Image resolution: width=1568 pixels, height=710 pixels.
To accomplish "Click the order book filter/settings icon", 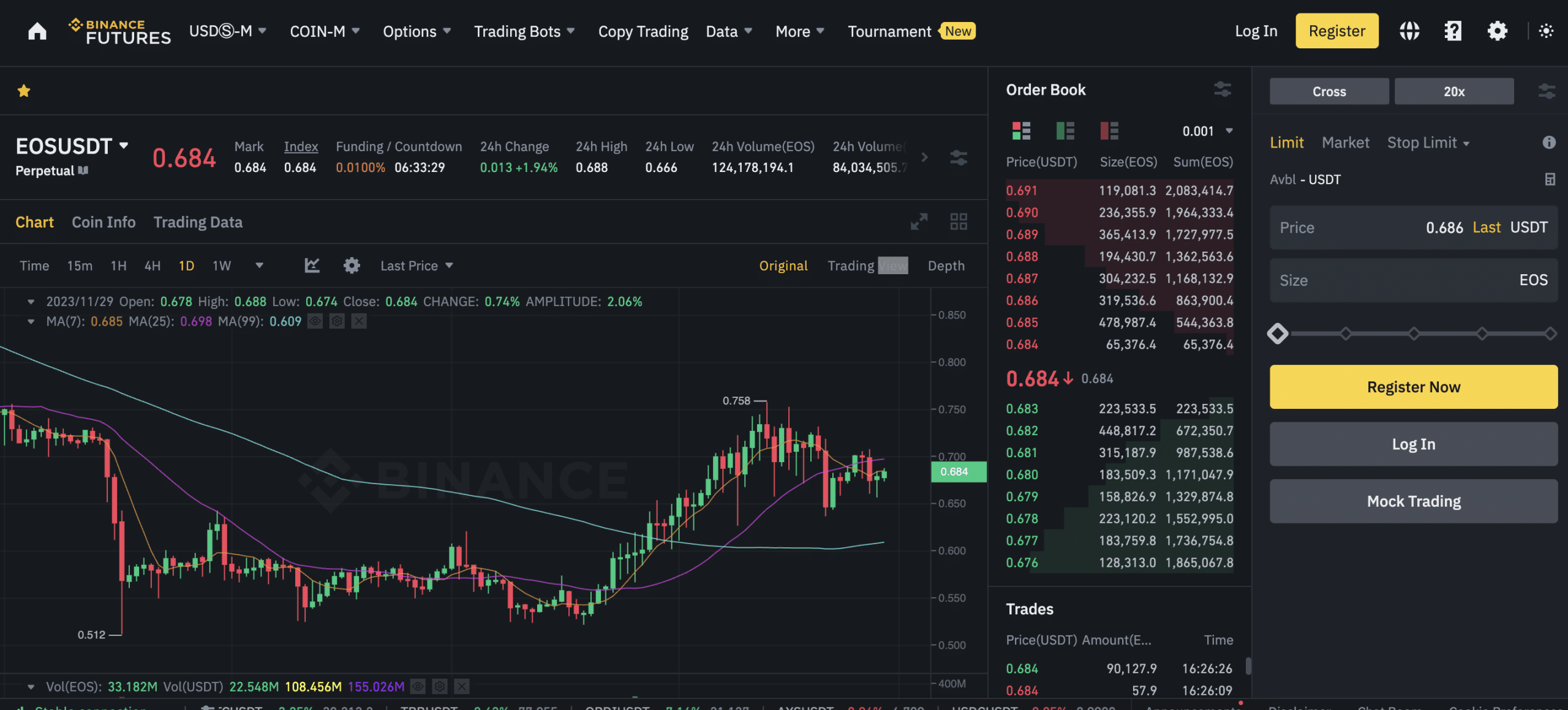I will click(x=1223, y=89).
